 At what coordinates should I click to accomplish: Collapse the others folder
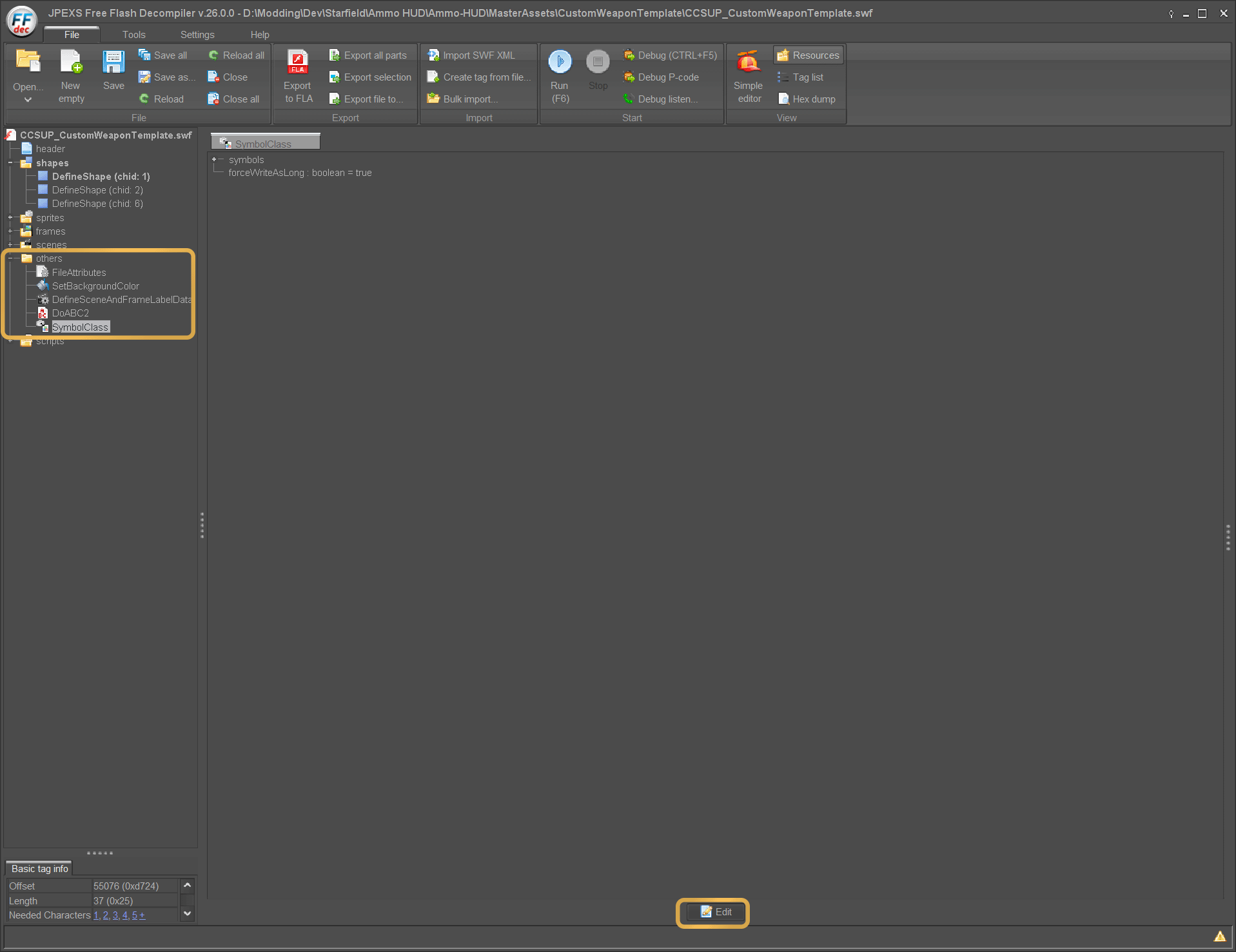(10, 258)
